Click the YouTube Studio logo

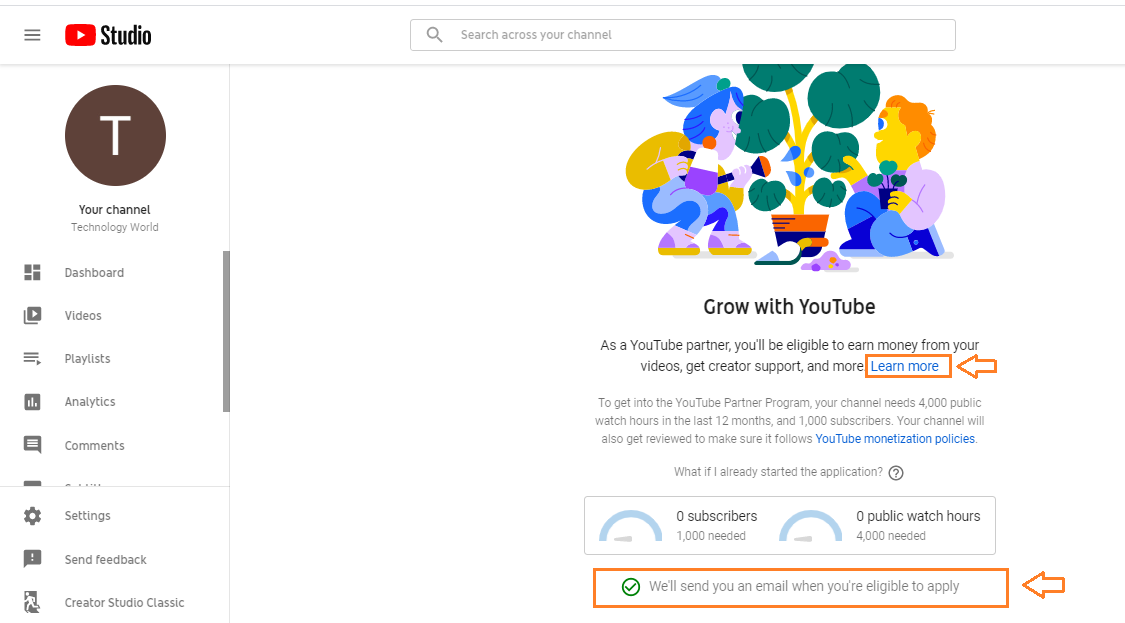[x=108, y=35]
